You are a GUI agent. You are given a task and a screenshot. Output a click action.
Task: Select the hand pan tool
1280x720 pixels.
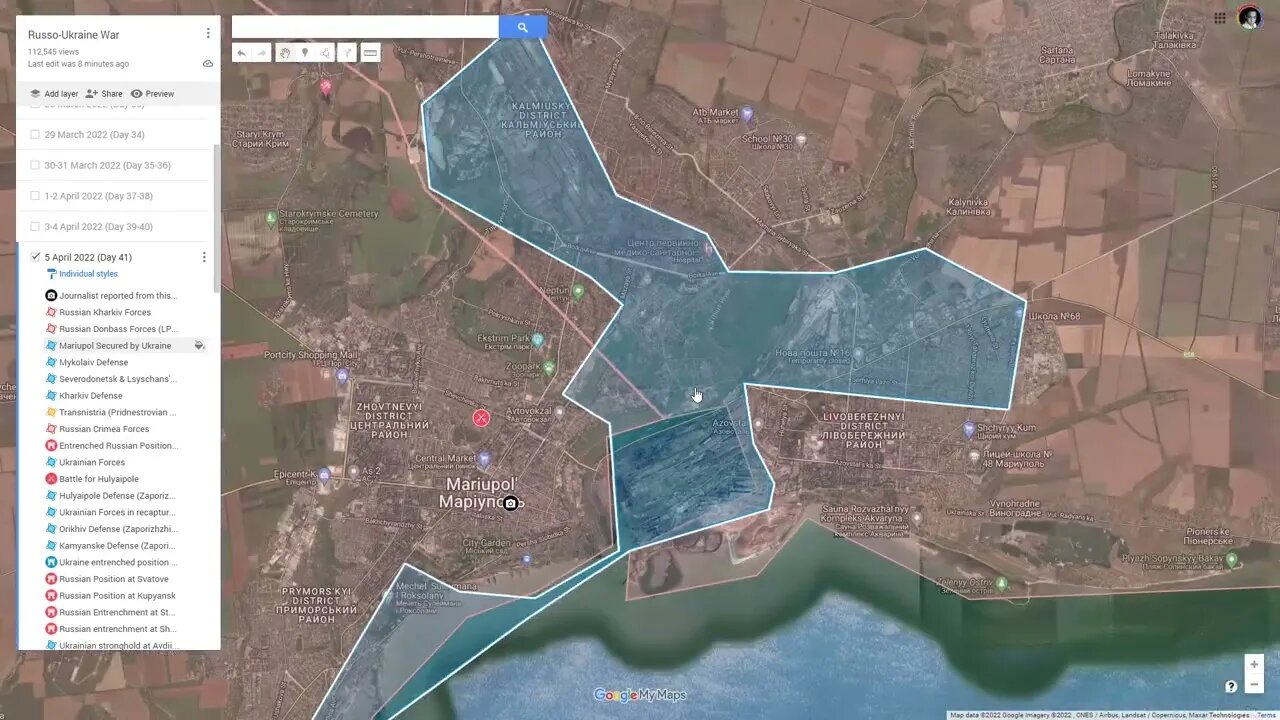(285, 53)
